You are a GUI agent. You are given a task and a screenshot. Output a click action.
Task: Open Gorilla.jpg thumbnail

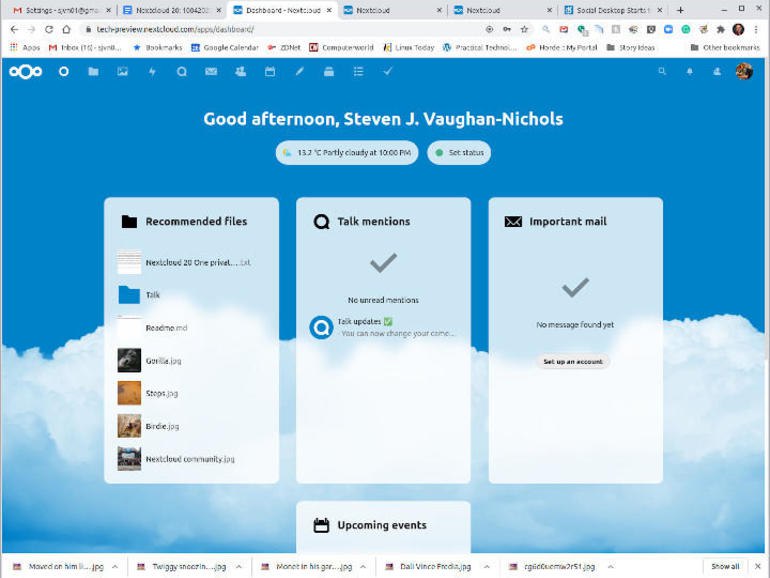tap(129, 360)
